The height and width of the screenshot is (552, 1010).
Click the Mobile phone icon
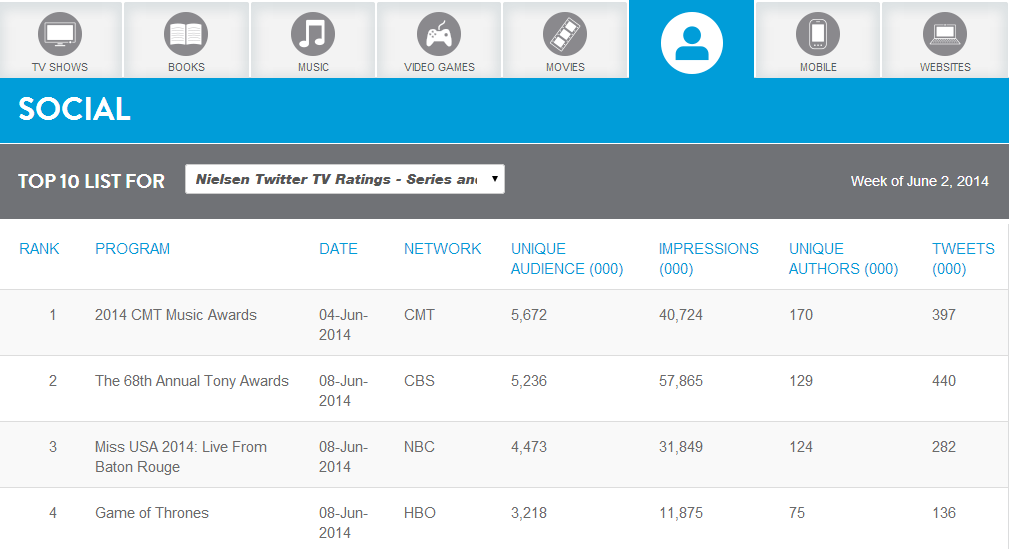(818, 34)
